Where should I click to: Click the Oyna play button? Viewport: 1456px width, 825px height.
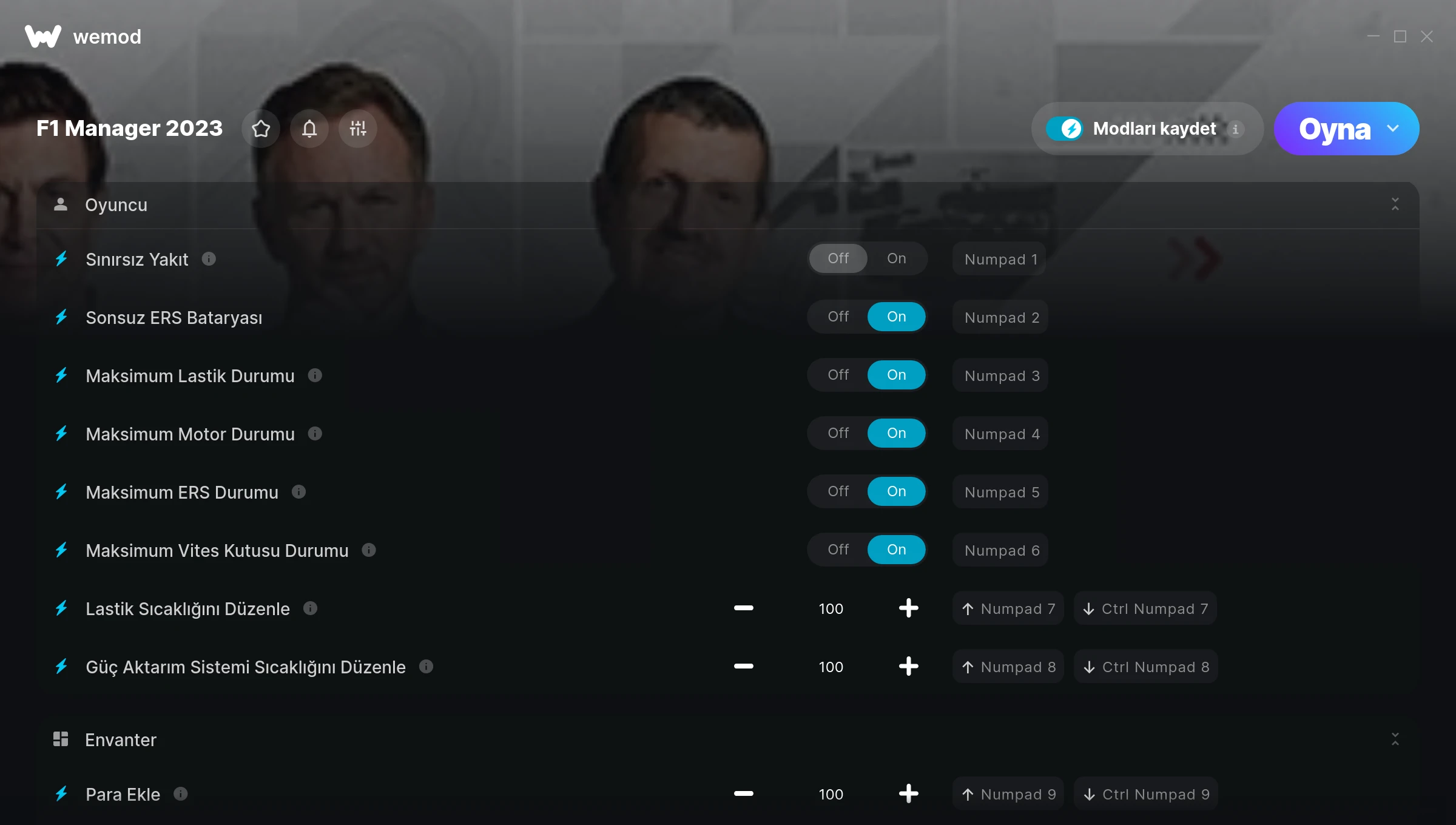coord(1335,129)
